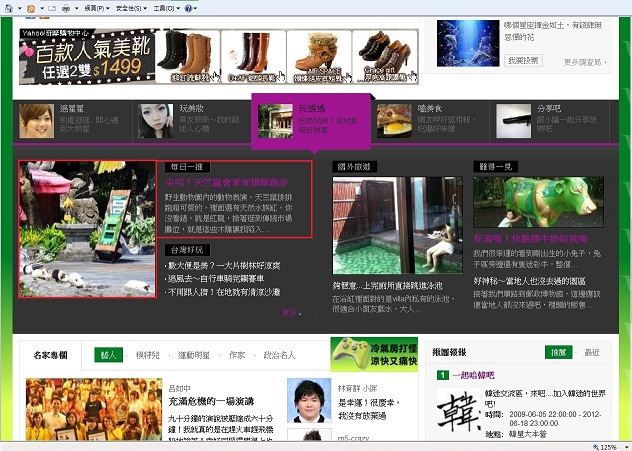Expand the Help icon dropdown arrow
The height and width of the screenshot is (451, 632).
(195, 8)
